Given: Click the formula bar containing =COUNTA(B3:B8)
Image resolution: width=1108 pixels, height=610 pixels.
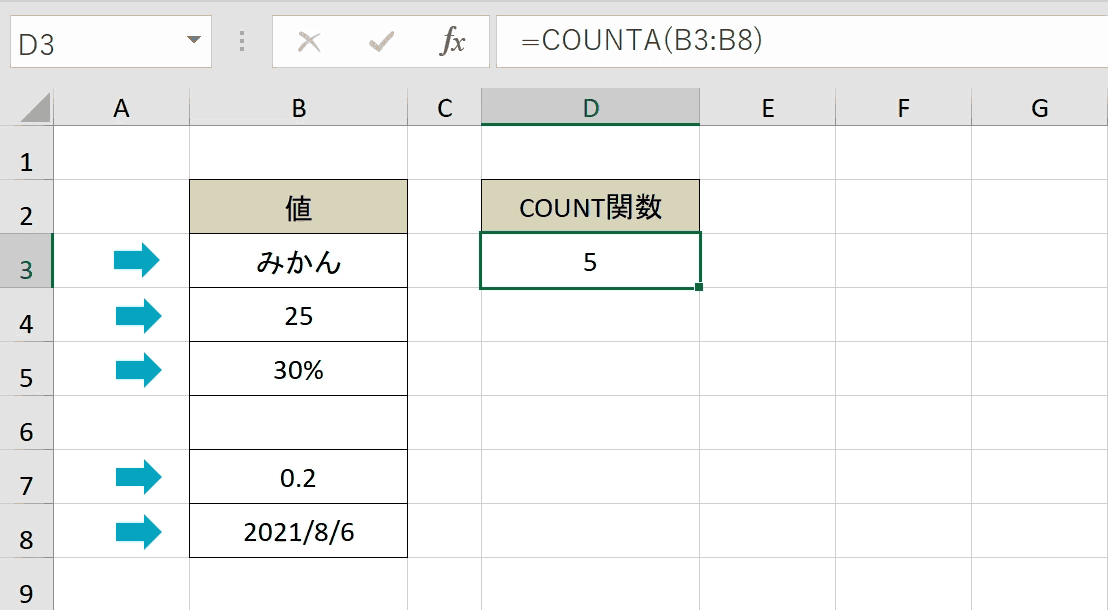Looking at the screenshot, I should tap(802, 42).
